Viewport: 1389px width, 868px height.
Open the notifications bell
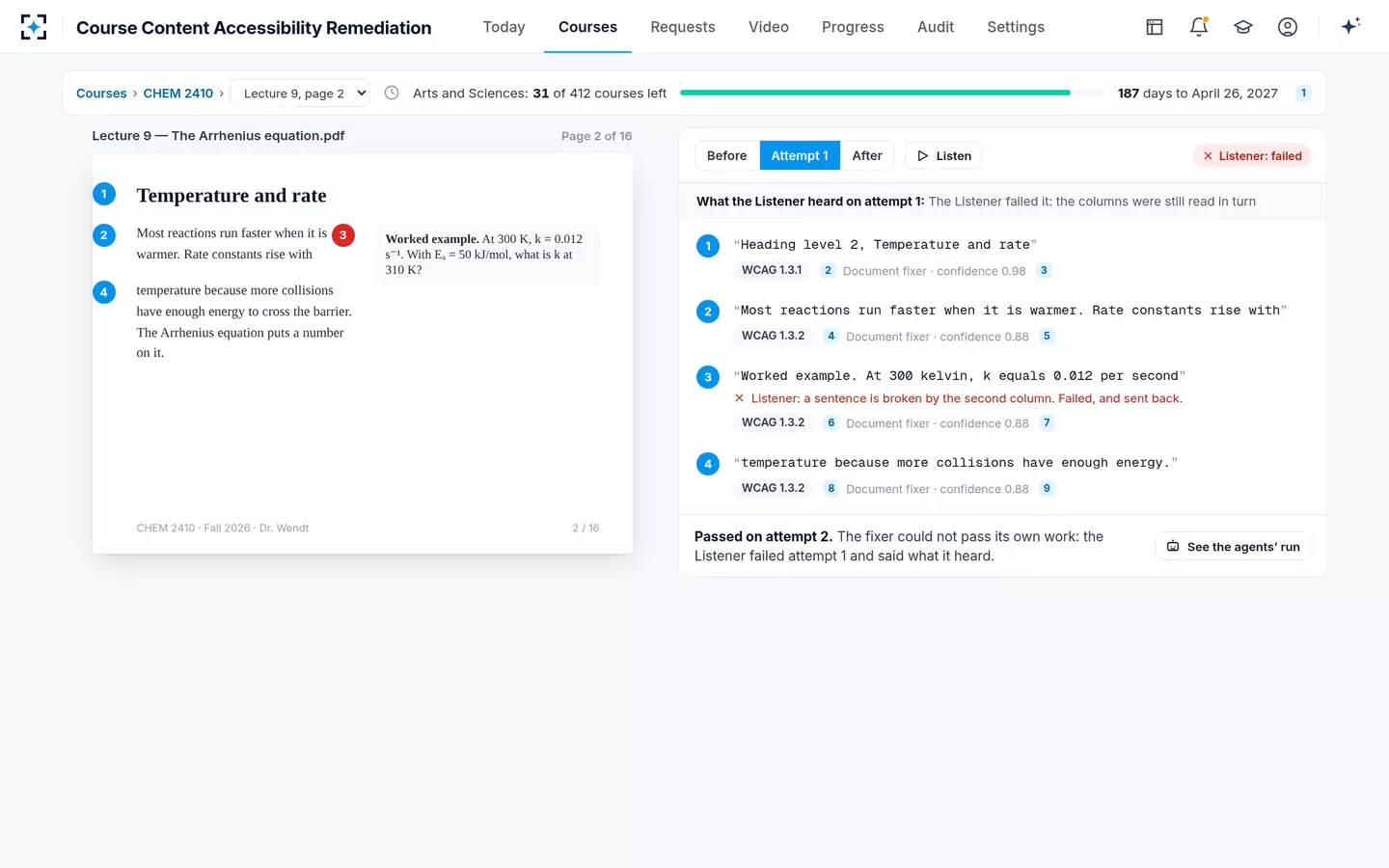pyautogui.click(x=1199, y=27)
